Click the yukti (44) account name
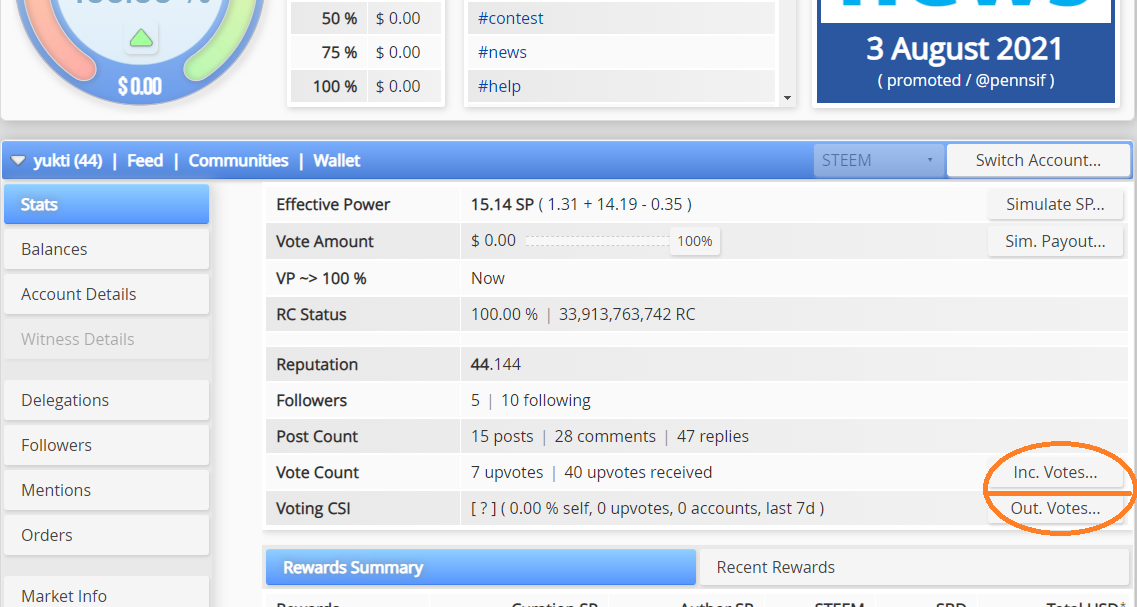The image size is (1137, 607). click(67, 161)
